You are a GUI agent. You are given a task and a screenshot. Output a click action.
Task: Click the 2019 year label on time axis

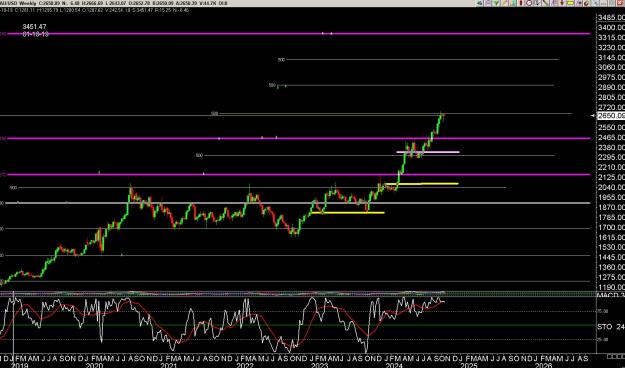click(x=19, y=365)
